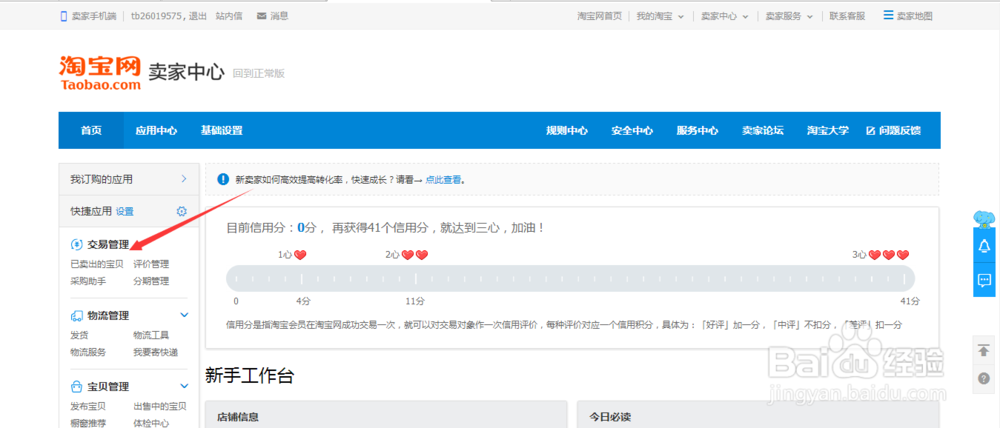Open 采购助手
This screenshot has height=428, width=1000.
[x=88, y=281]
